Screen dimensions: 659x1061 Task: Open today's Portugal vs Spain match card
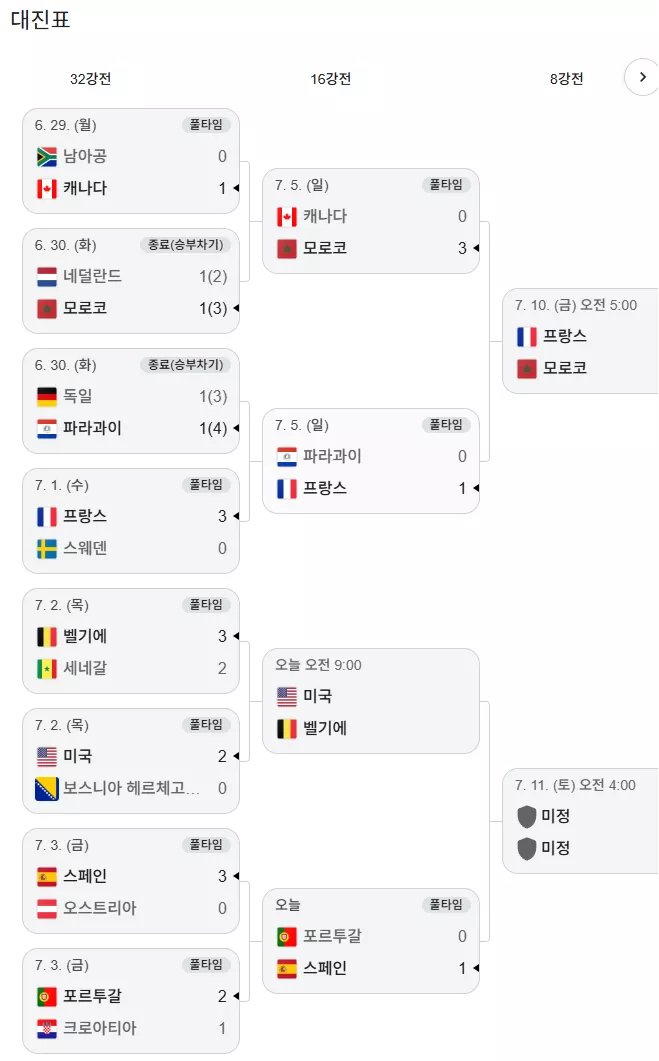(371, 941)
